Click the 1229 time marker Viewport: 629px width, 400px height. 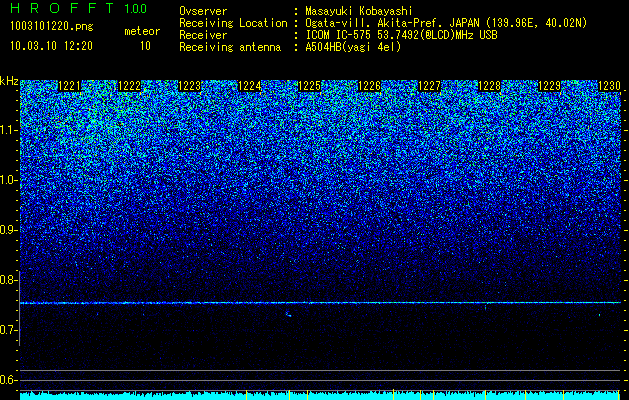tap(550, 86)
